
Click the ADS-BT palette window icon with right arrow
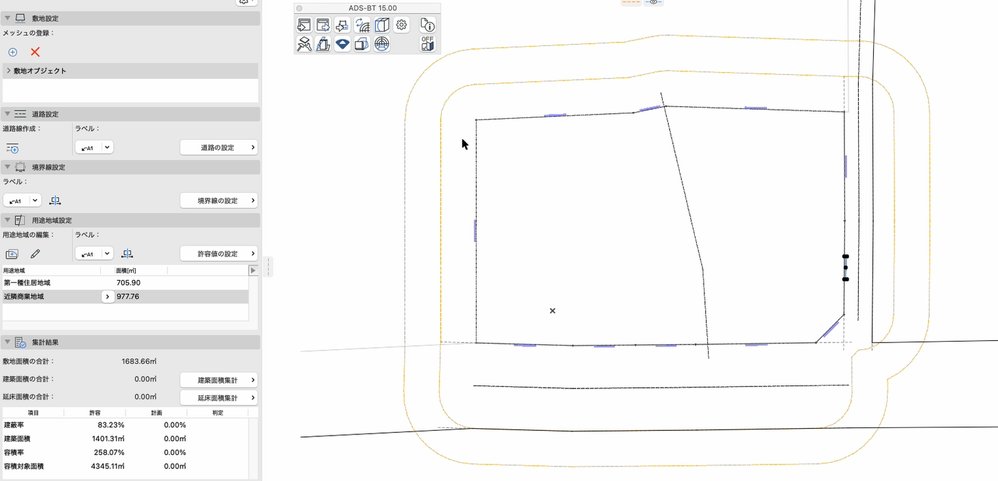(323, 25)
